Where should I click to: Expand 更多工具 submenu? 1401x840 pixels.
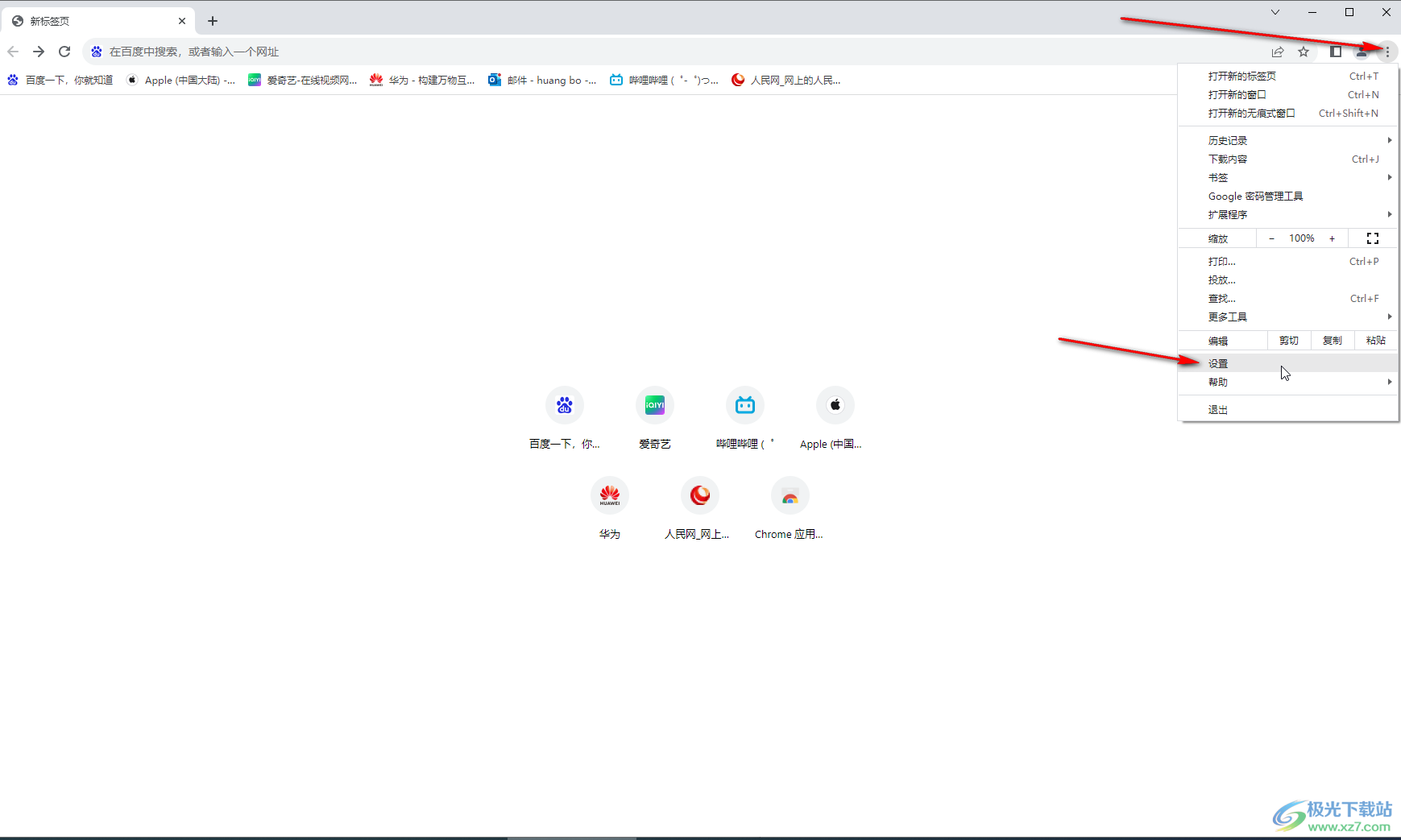1288,317
